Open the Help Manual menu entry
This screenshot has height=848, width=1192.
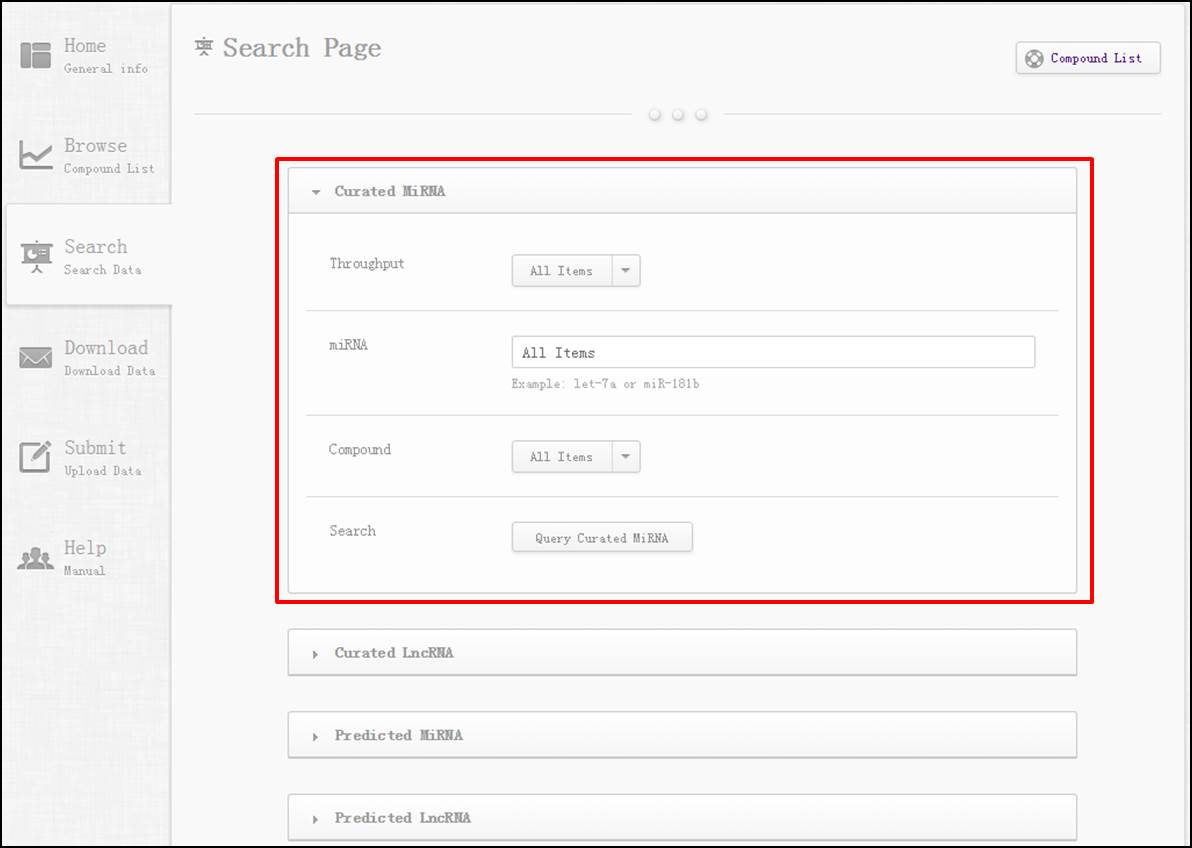tap(88, 557)
